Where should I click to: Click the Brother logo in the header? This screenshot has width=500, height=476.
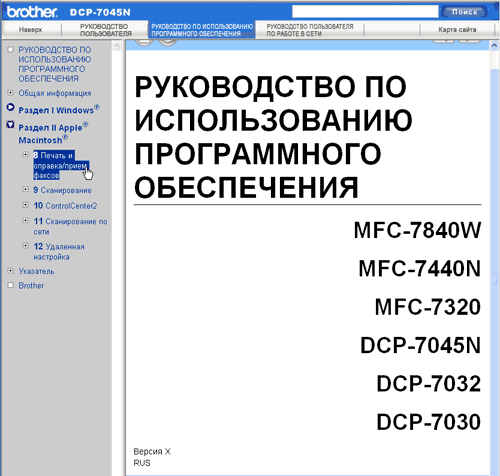pos(32,12)
